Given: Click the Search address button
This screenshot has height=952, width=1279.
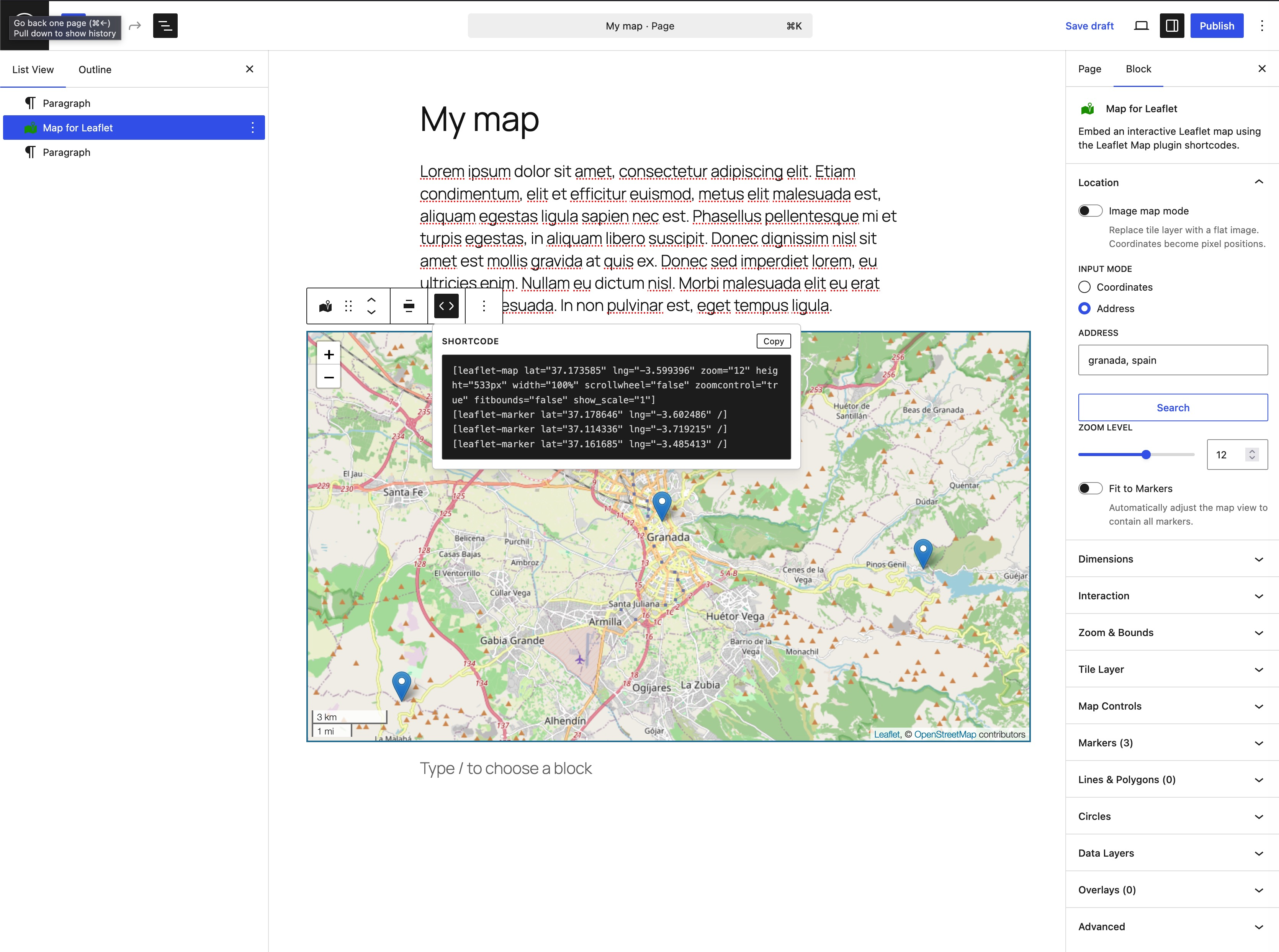Looking at the screenshot, I should 1173,407.
